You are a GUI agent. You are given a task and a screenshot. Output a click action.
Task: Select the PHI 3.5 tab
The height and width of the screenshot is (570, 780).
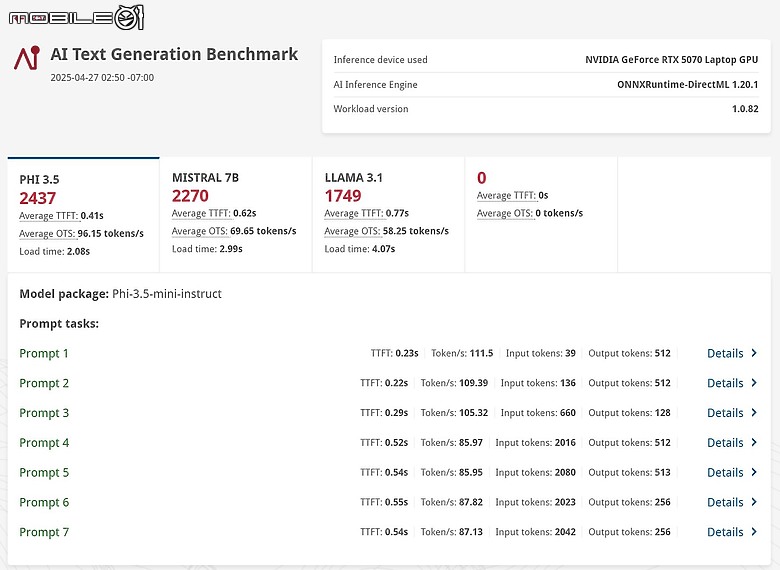[84, 215]
